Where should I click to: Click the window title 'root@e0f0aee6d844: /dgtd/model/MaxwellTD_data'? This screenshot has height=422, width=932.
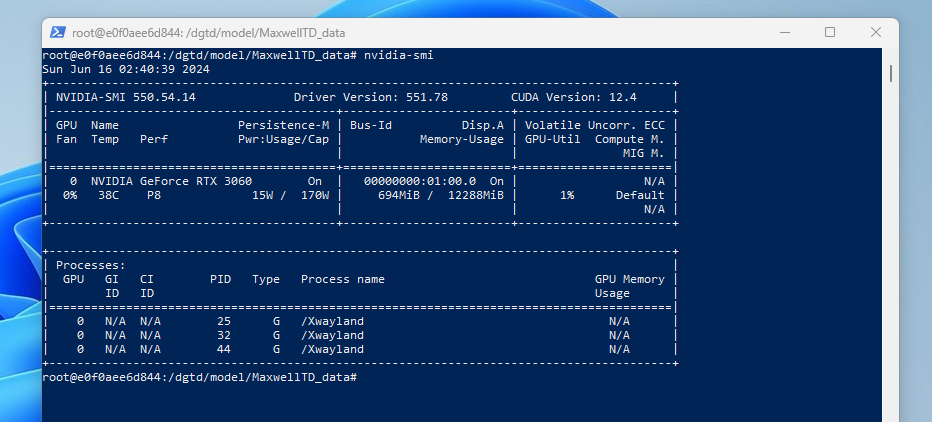tap(209, 33)
